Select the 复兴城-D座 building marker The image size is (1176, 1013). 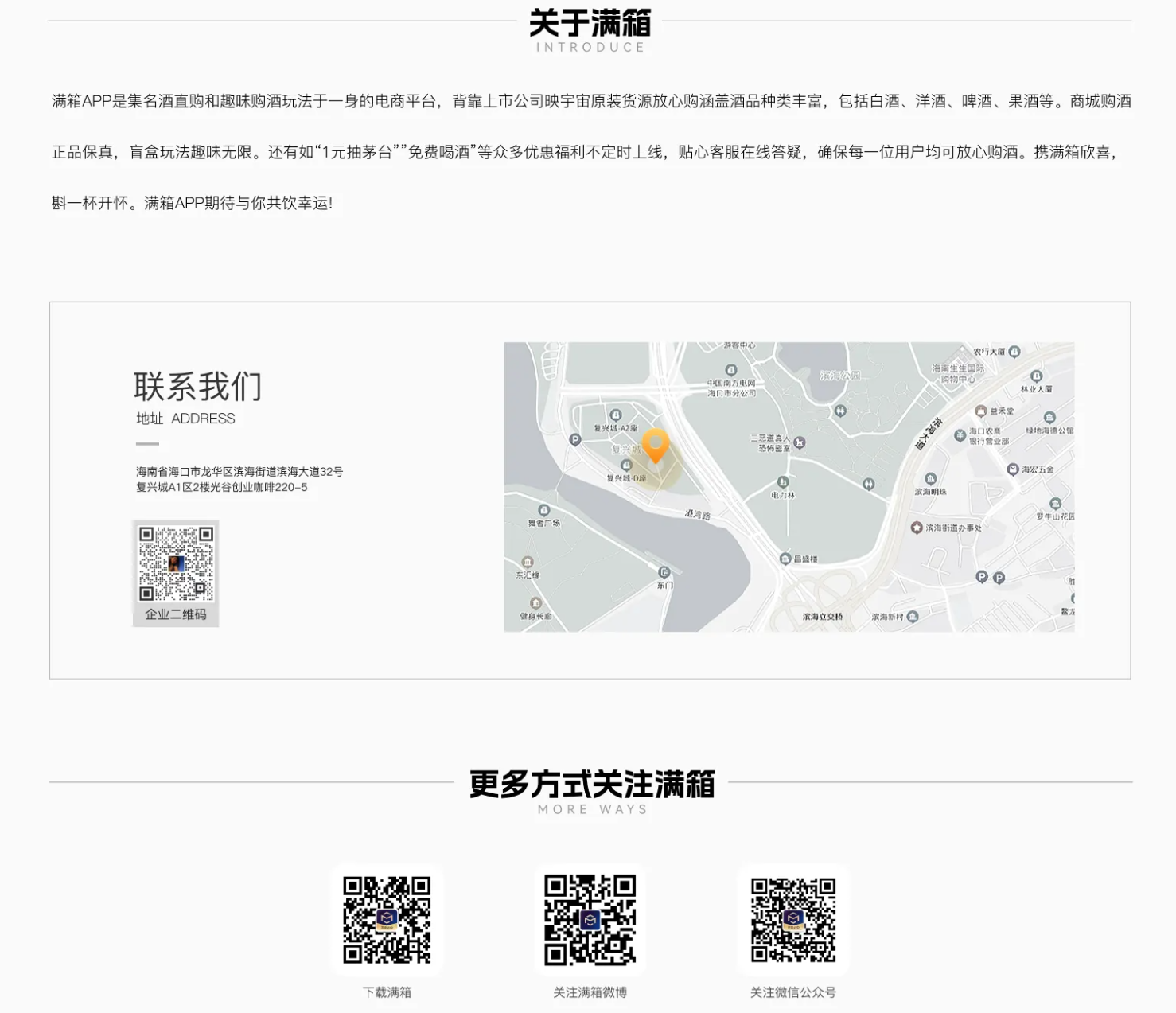tap(626, 466)
